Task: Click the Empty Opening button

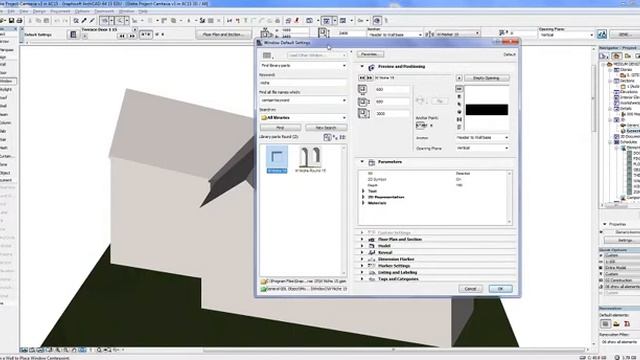Action: (x=487, y=78)
